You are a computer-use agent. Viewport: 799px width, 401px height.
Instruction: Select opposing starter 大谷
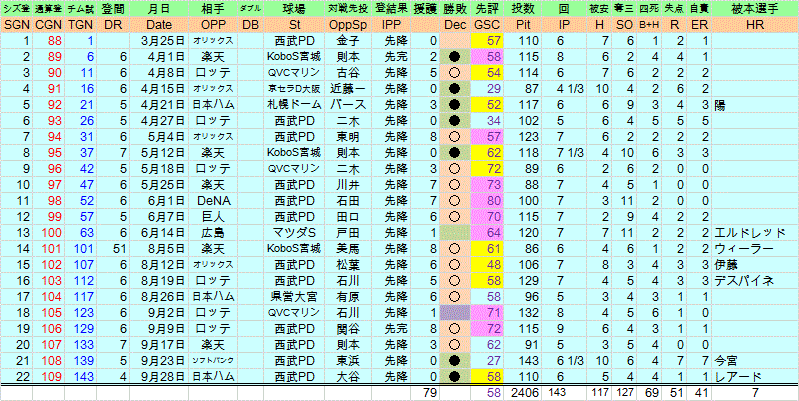pos(347,376)
